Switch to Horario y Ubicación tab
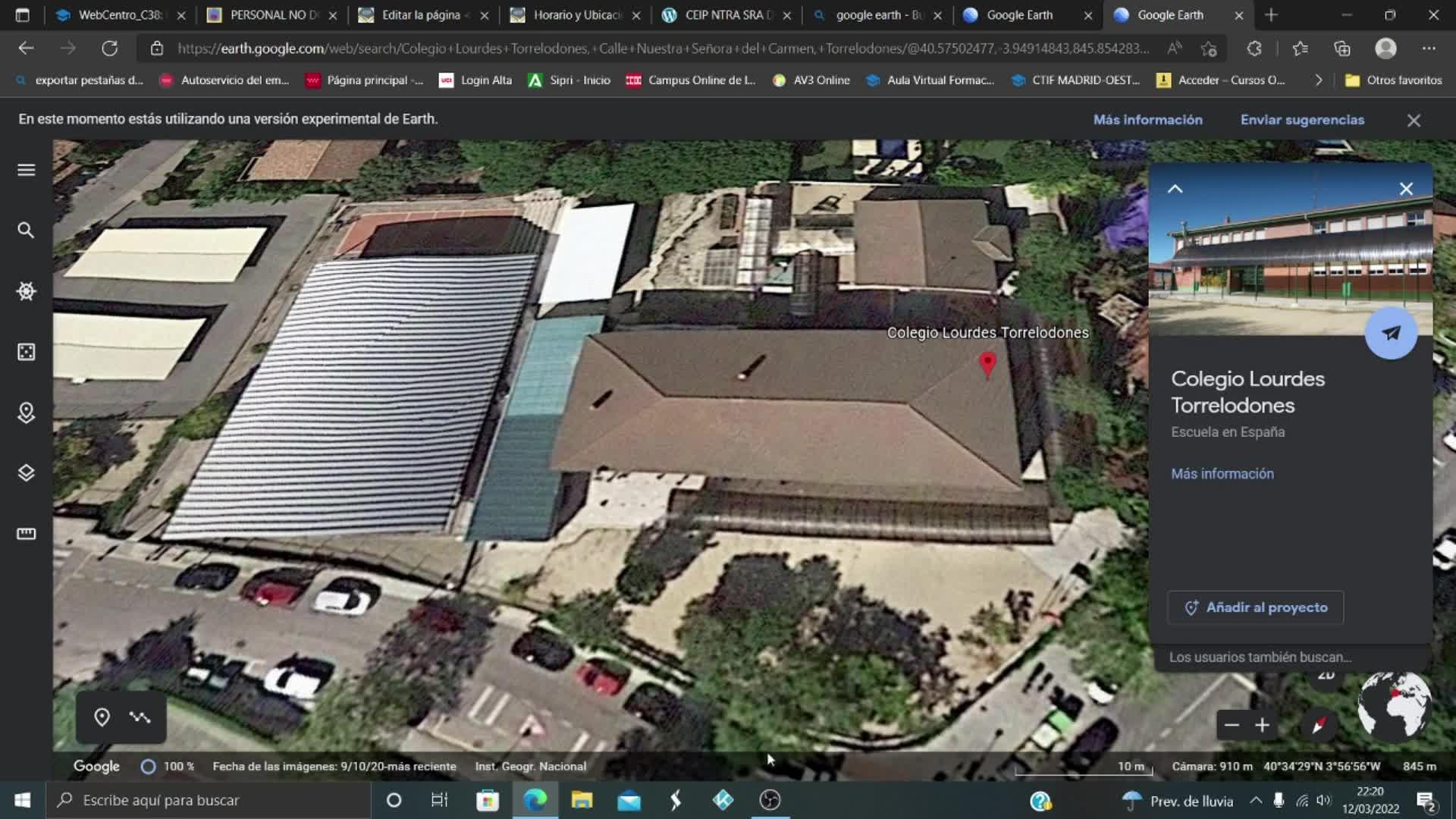Viewport: 1456px width, 819px height. tap(576, 15)
